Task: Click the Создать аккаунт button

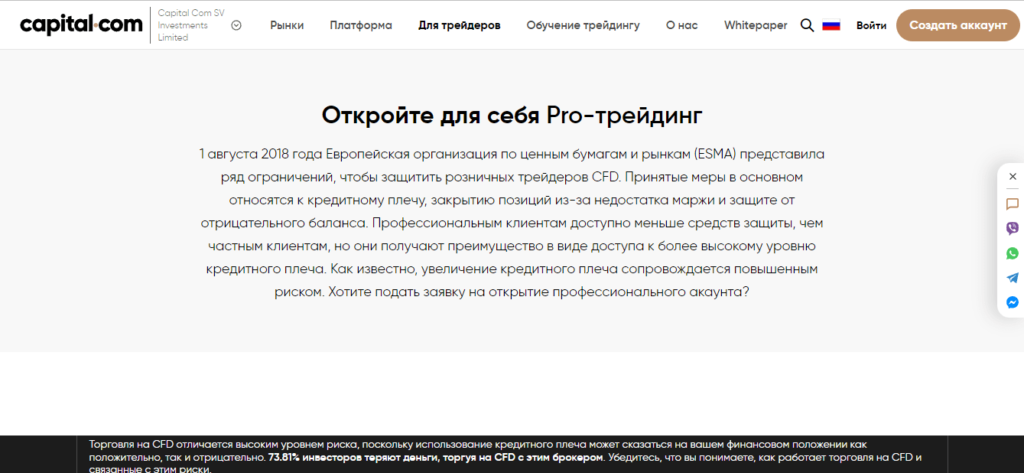Action: click(x=959, y=25)
